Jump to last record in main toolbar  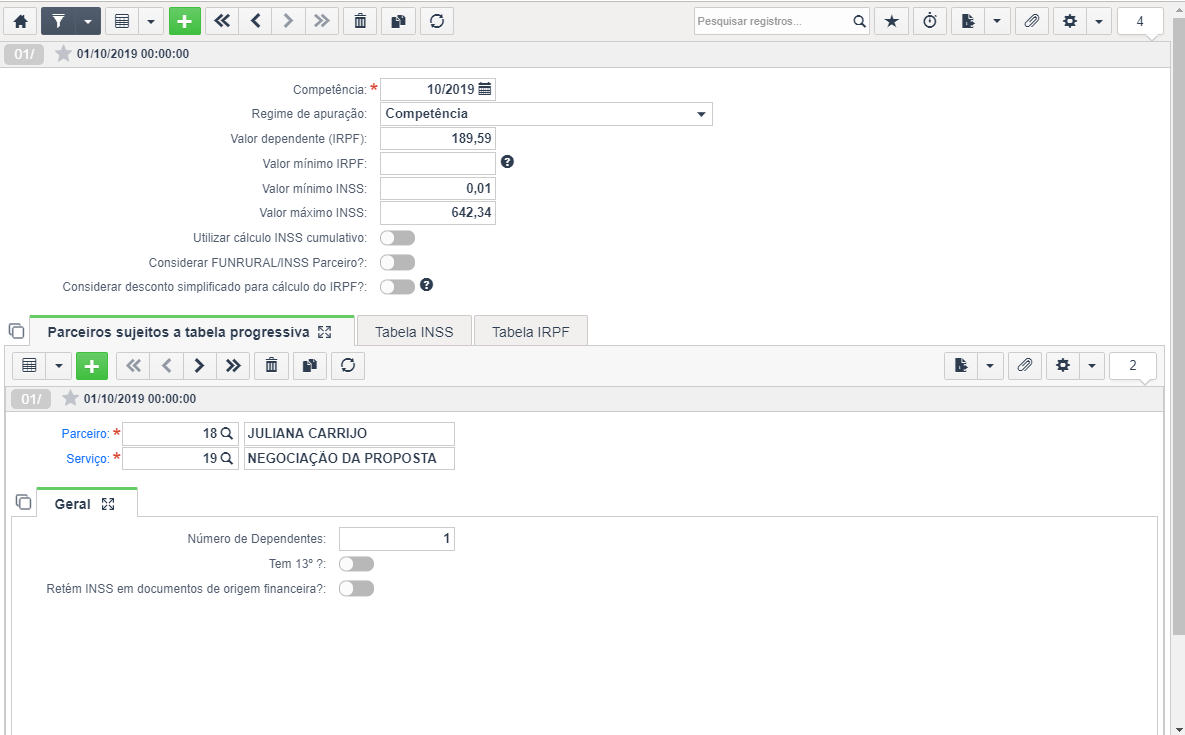[321, 21]
